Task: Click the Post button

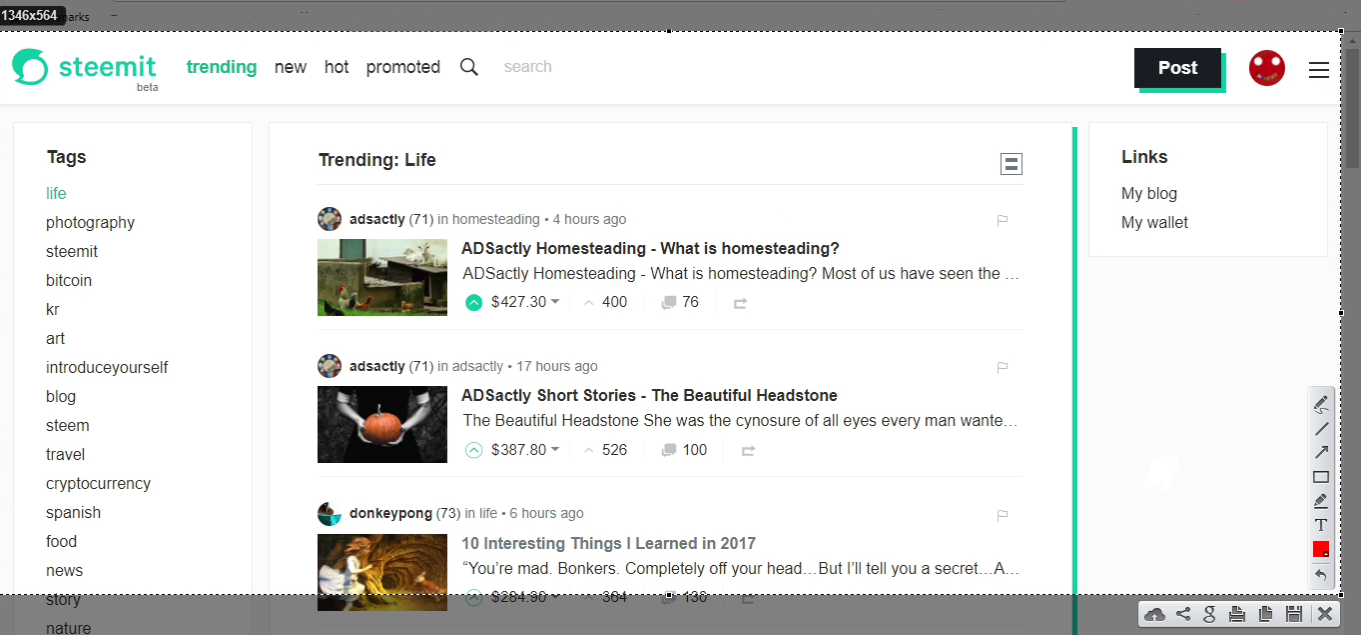Action: (1177, 68)
